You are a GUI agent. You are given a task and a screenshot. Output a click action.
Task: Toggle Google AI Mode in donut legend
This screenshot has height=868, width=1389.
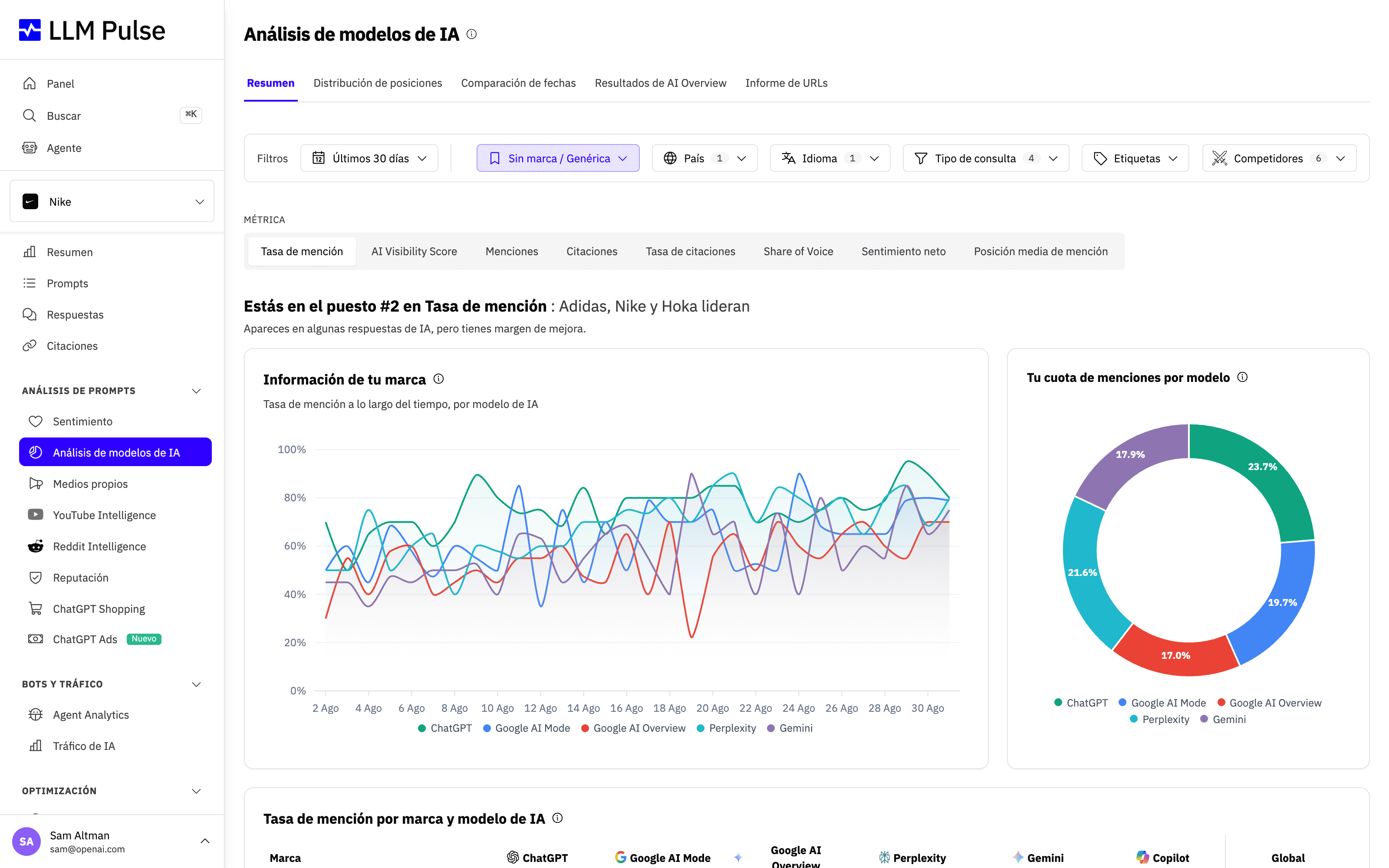click(x=1162, y=703)
